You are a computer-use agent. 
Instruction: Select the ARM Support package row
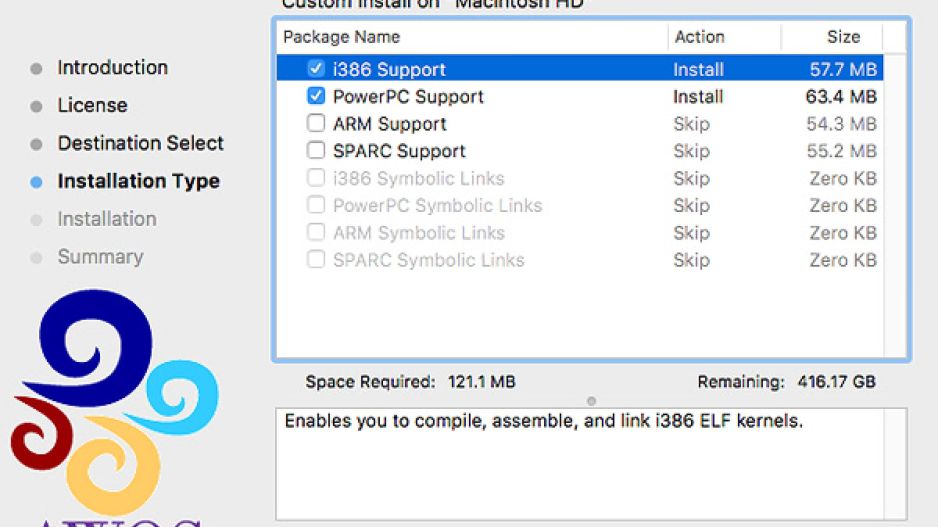(580, 124)
